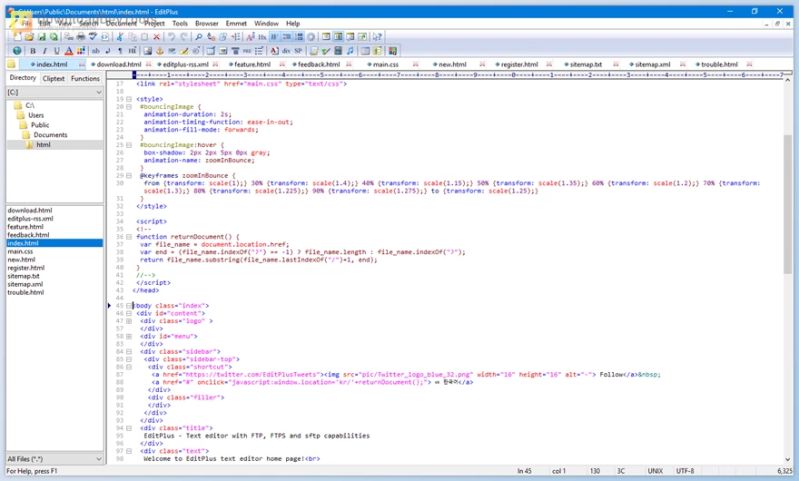Click the Redo arrow icon
The width and height of the screenshot is (799, 481).
coord(184,37)
